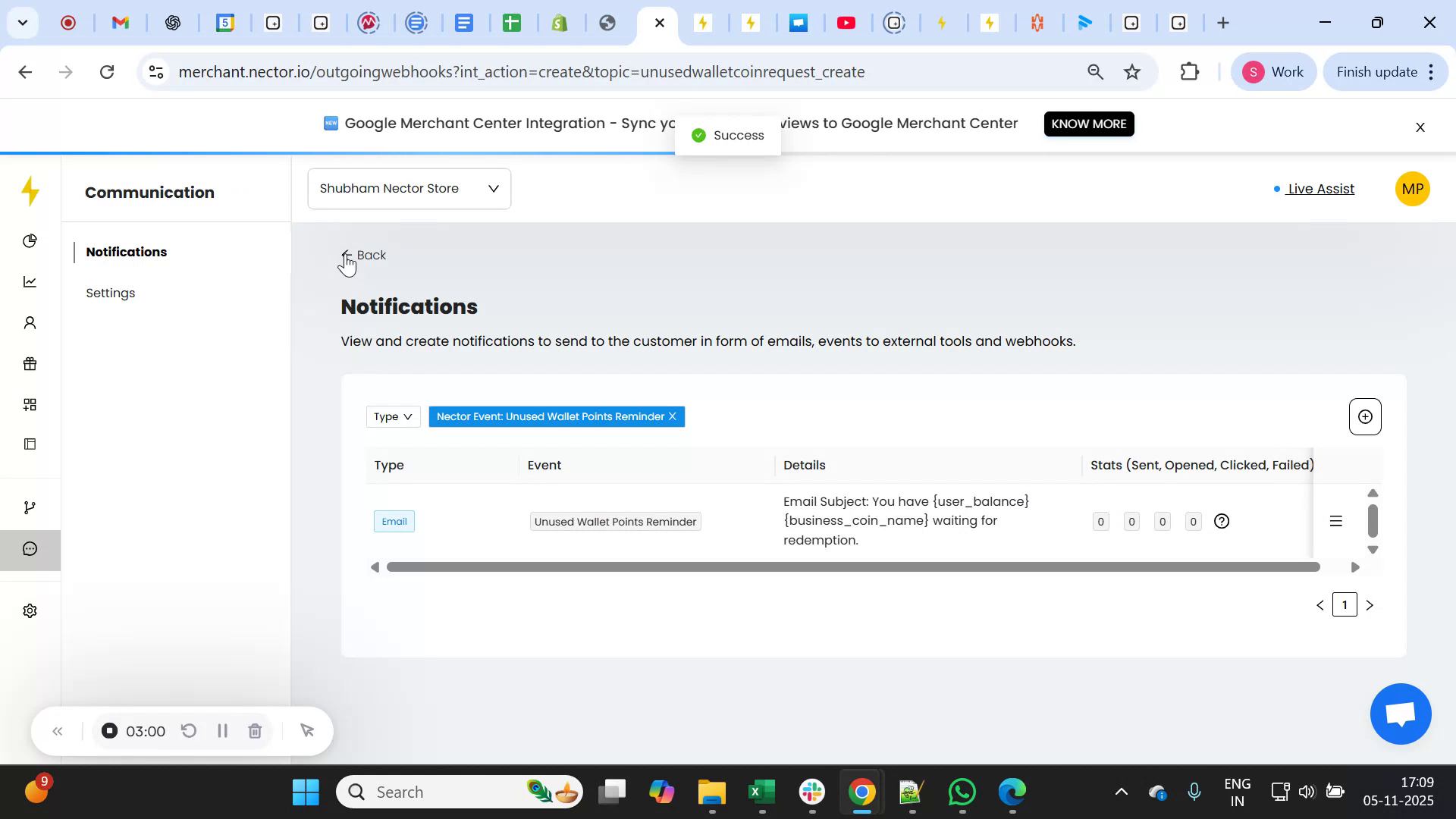Click the help question mark beside the stats

click(1222, 521)
